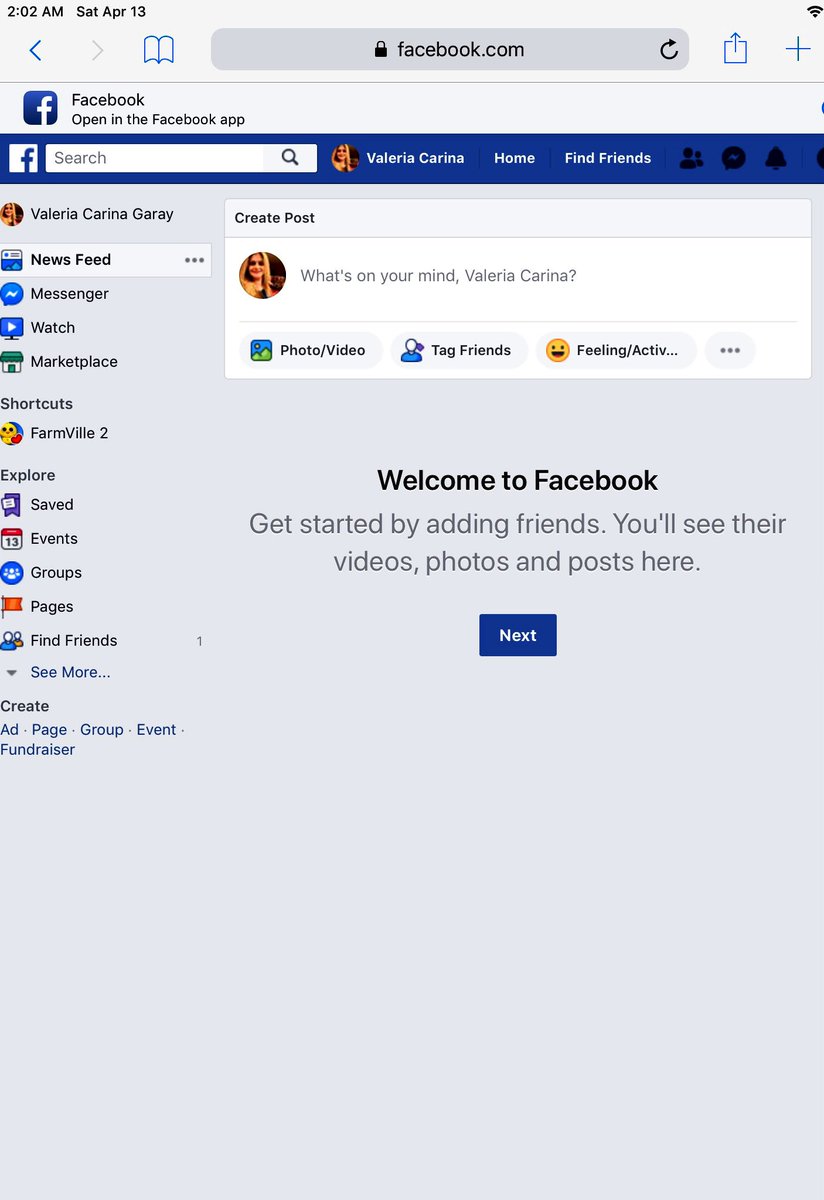Viewport: 824px width, 1200px height.
Task: Click the Facebook logo in navbar
Action: 23,158
